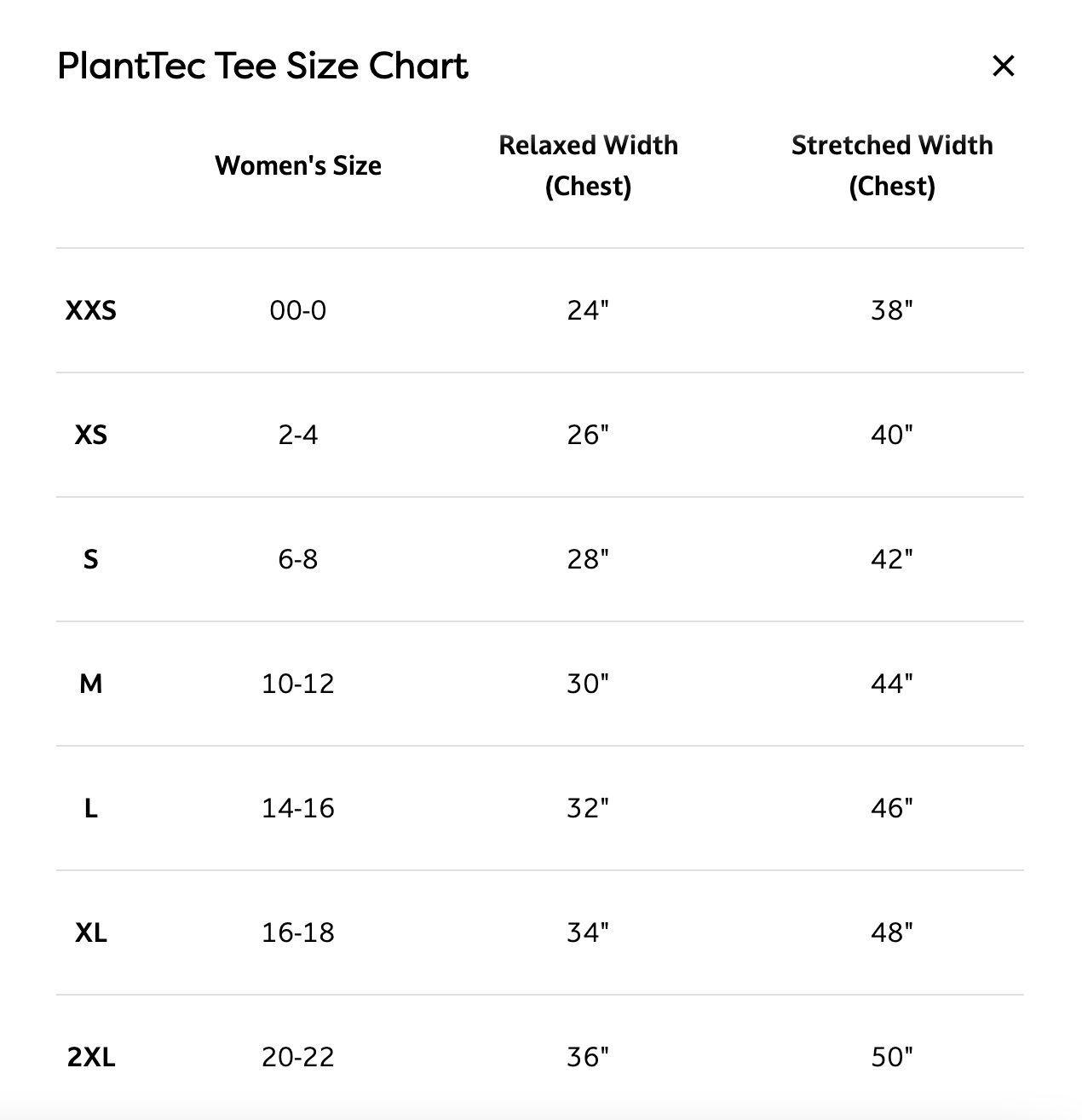This screenshot has height=1120, width=1082.
Task: Click the S size row label
Action: (91, 559)
